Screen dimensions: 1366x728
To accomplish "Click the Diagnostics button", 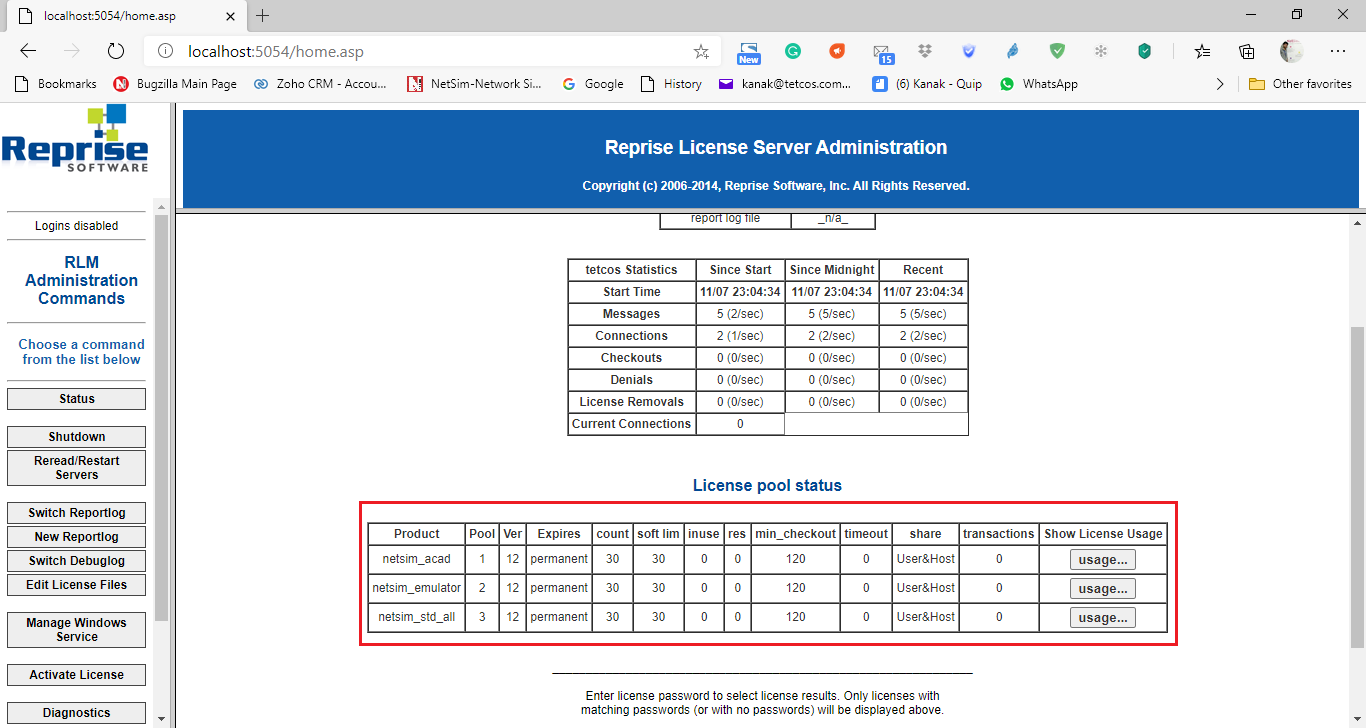I will (x=76, y=713).
